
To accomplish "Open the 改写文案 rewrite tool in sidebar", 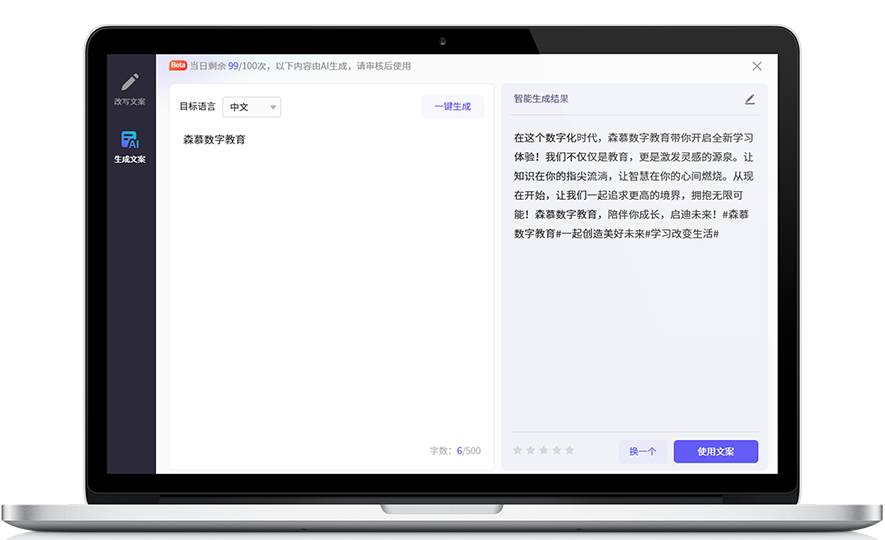I will (x=130, y=88).
